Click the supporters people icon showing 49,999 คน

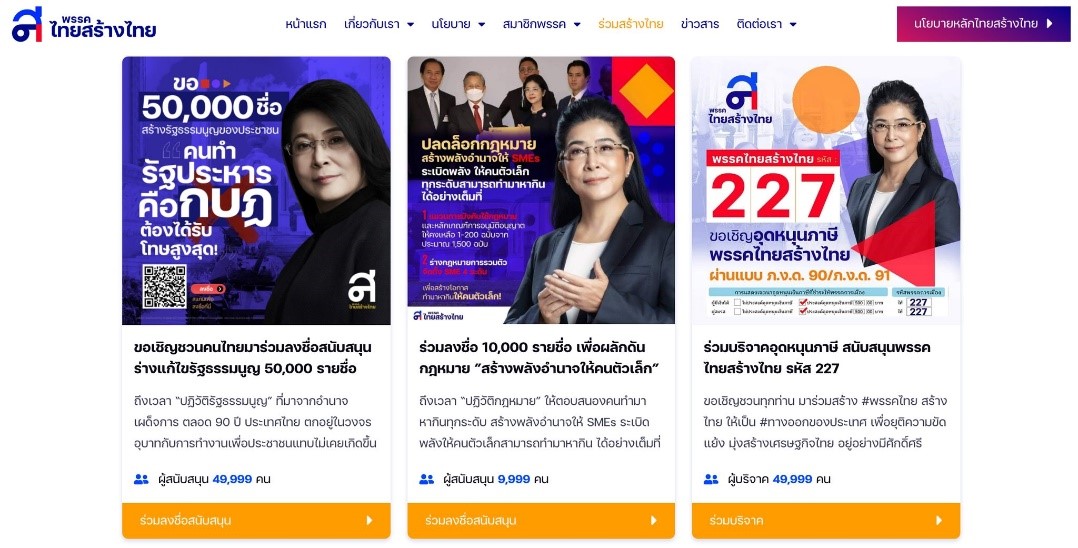[x=141, y=479]
